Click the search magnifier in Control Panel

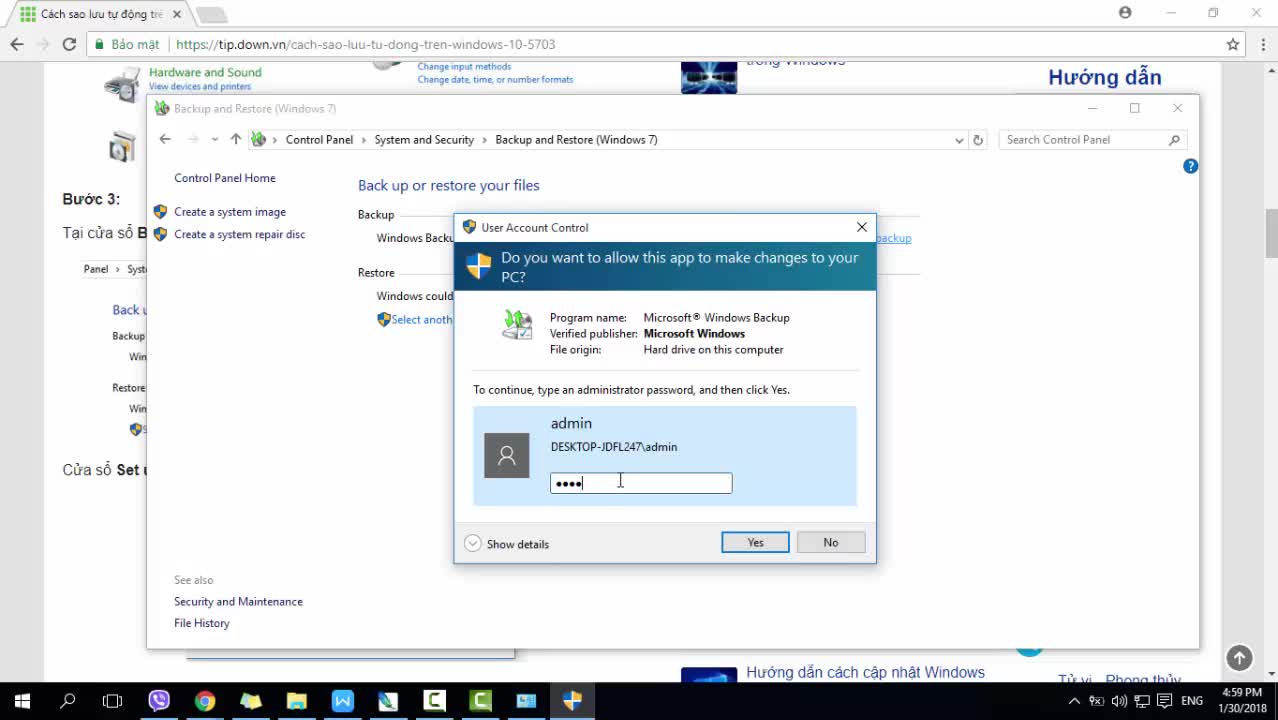[1175, 140]
